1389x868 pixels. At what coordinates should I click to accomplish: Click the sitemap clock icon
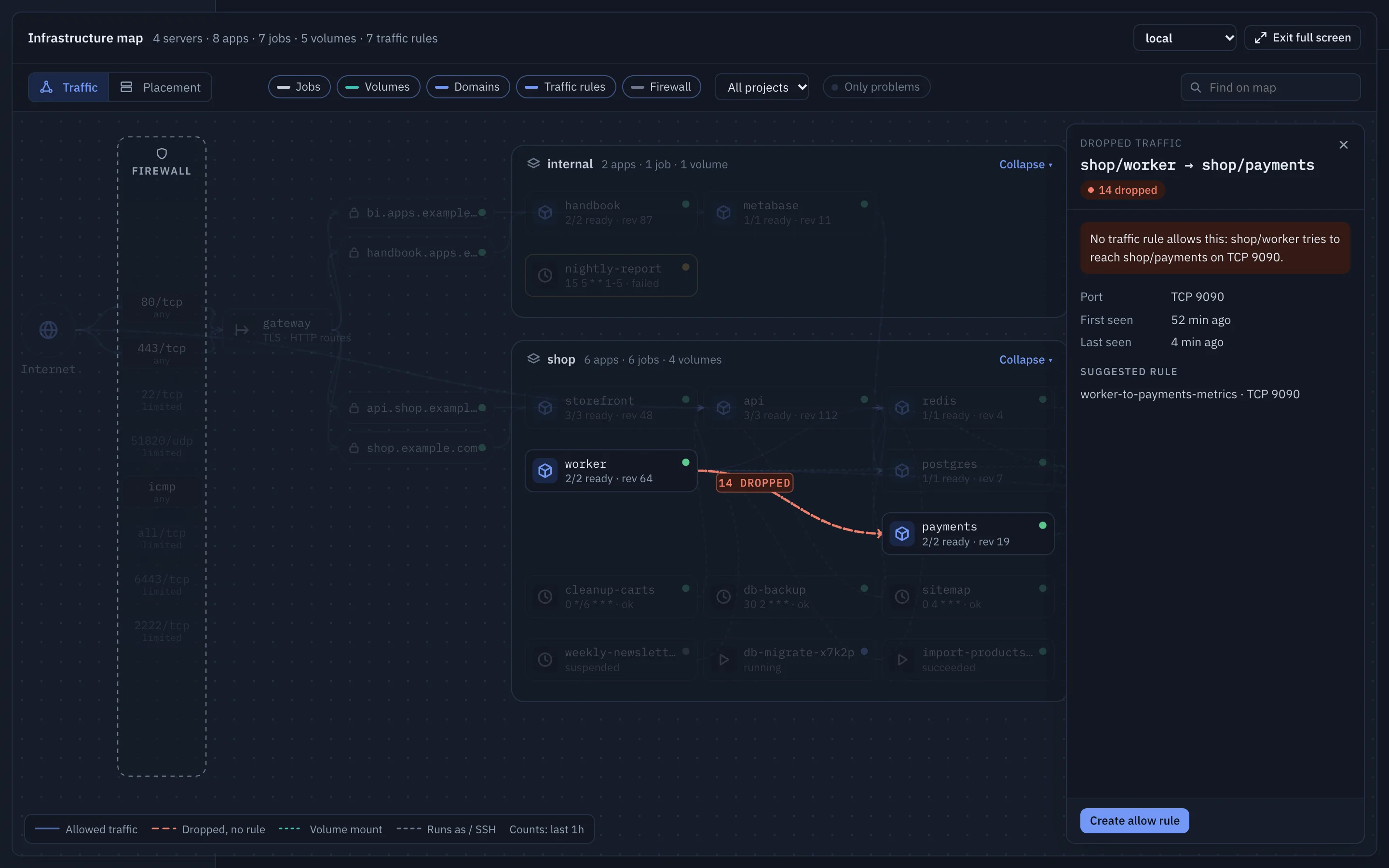tap(902, 597)
